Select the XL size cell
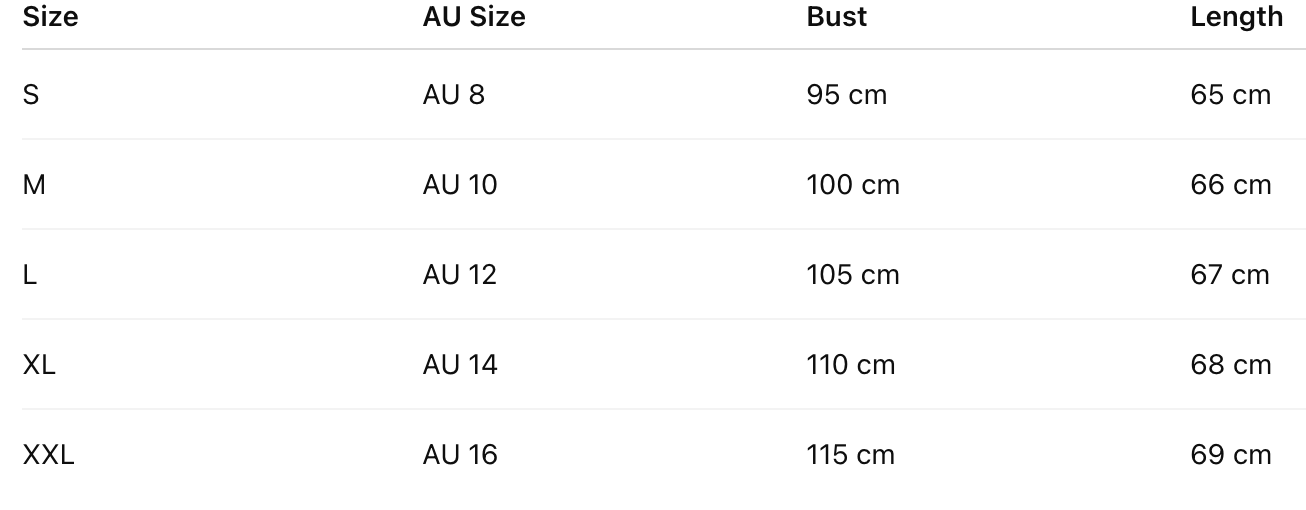 coord(39,365)
